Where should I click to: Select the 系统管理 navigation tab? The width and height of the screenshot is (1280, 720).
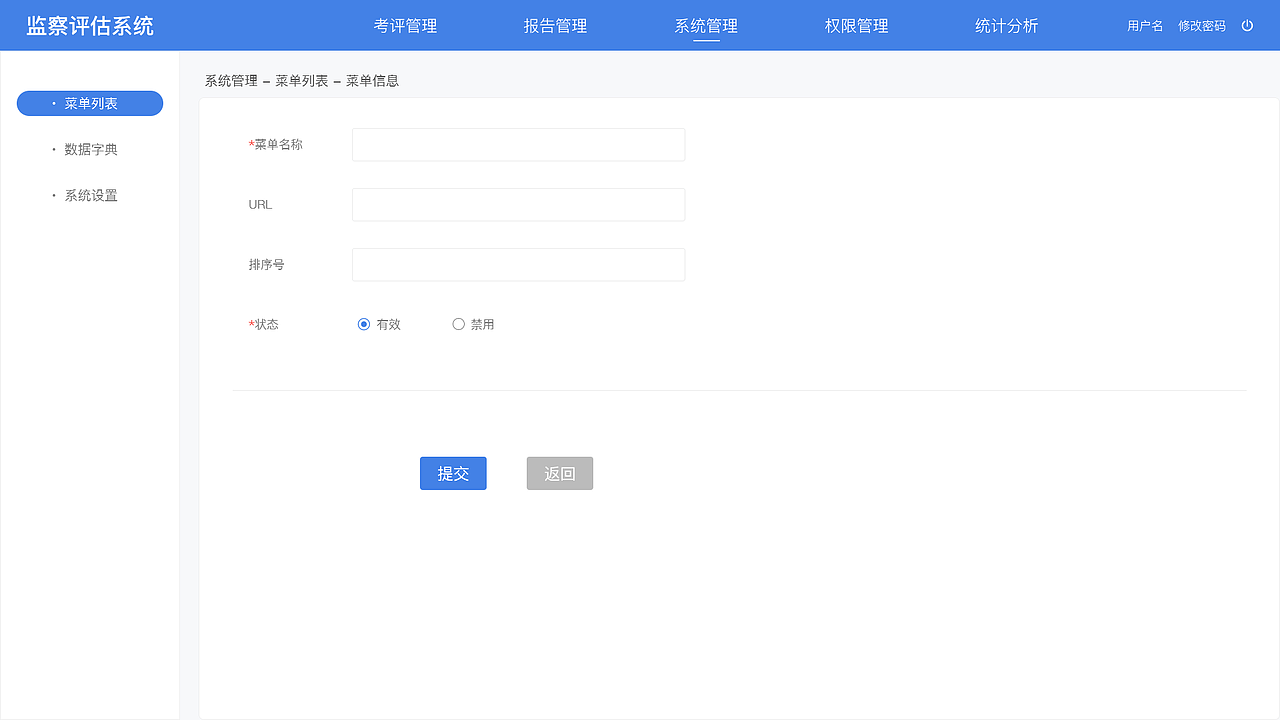705,26
